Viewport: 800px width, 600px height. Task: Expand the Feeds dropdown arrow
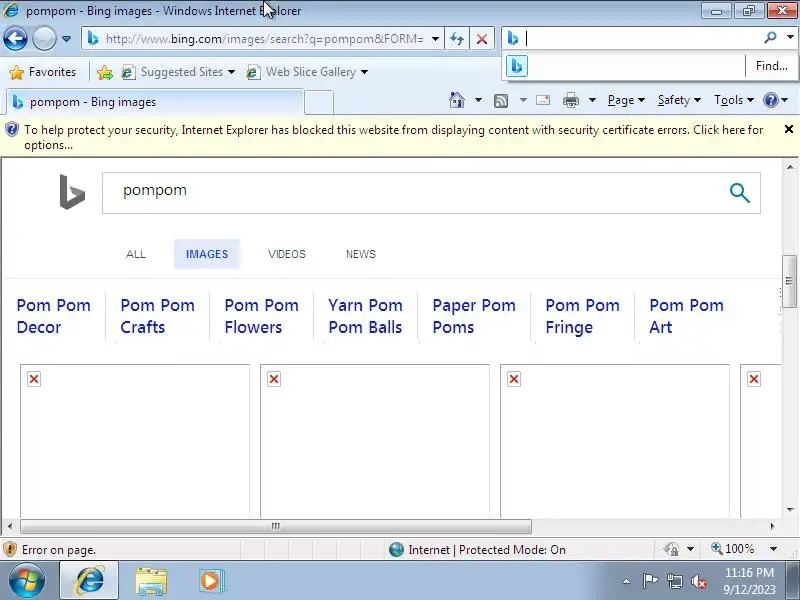pyautogui.click(x=523, y=100)
